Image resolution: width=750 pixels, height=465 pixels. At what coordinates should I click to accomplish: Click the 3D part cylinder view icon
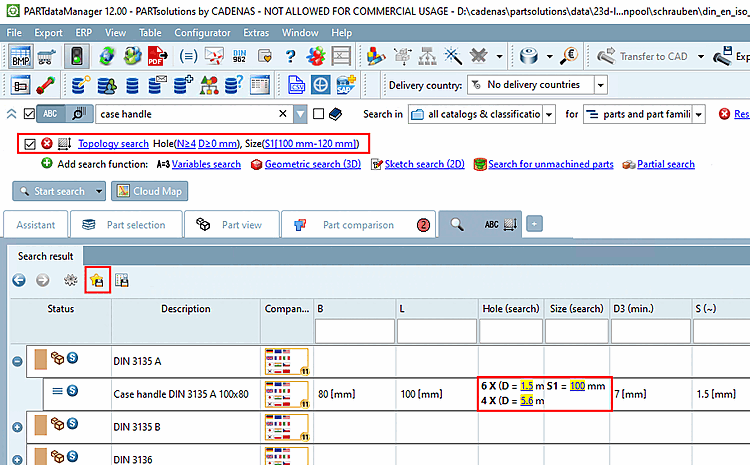coord(529,56)
